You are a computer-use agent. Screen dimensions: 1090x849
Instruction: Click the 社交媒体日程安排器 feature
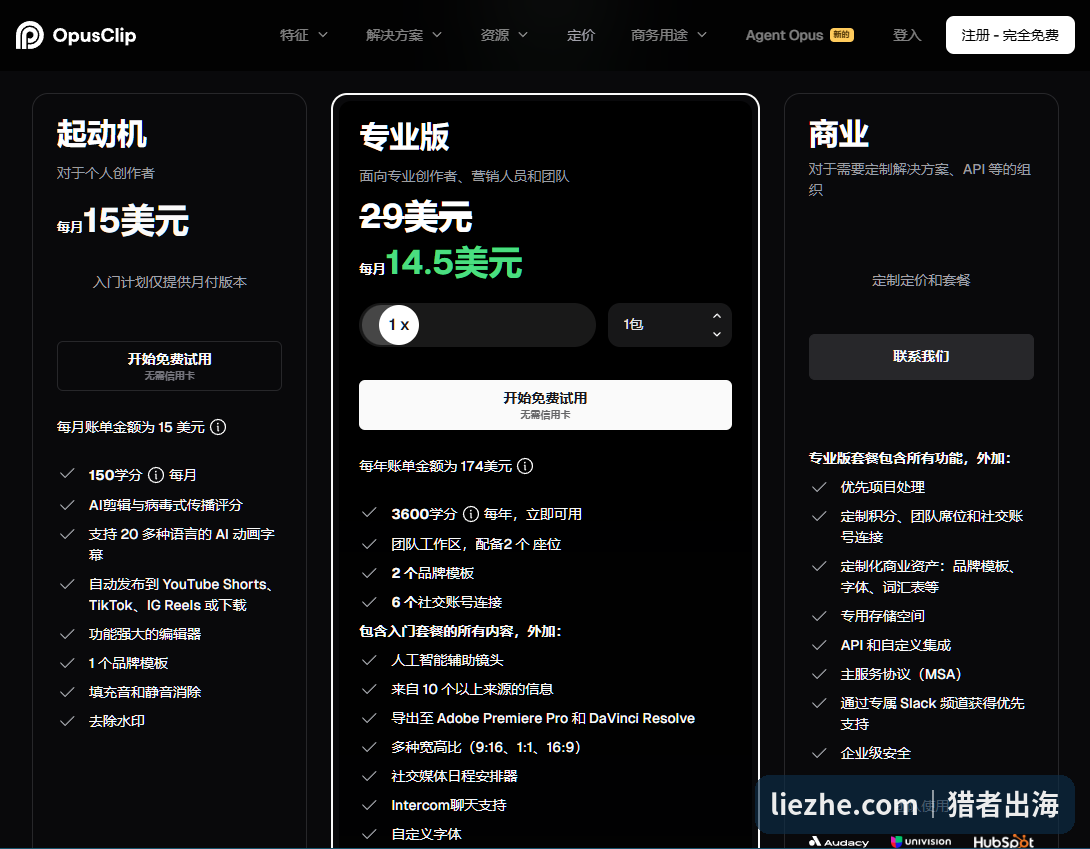[x=454, y=776]
